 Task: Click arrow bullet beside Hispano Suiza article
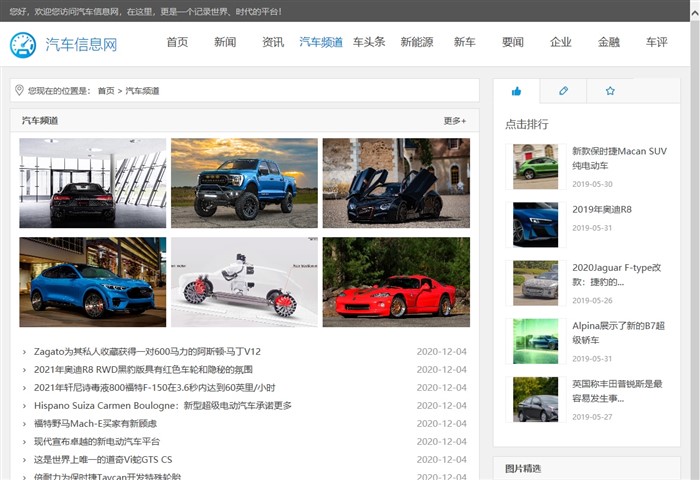24,406
